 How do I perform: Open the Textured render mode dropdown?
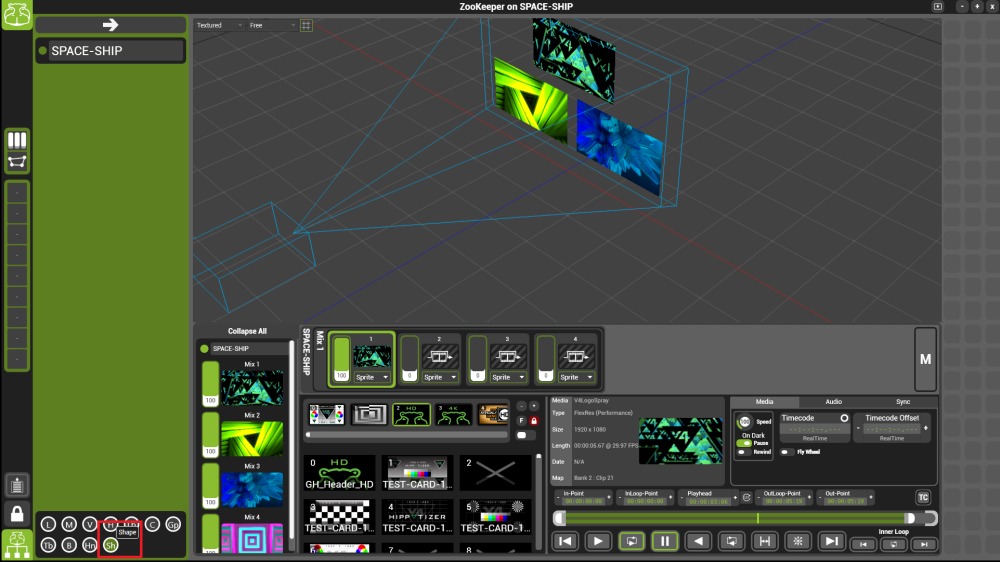pos(219,26)
